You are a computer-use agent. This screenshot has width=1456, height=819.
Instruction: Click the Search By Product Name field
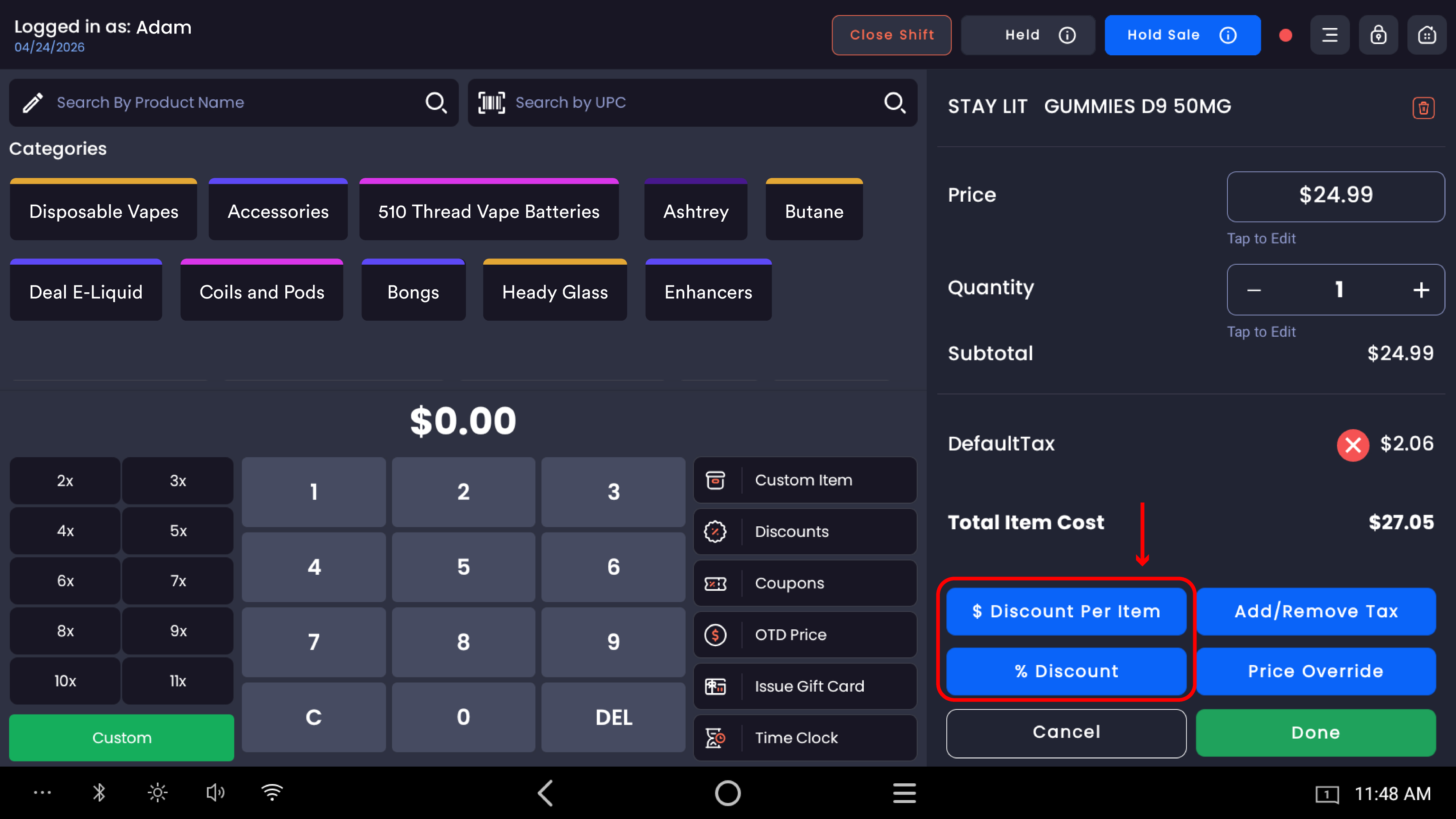[x=233, y=102]
